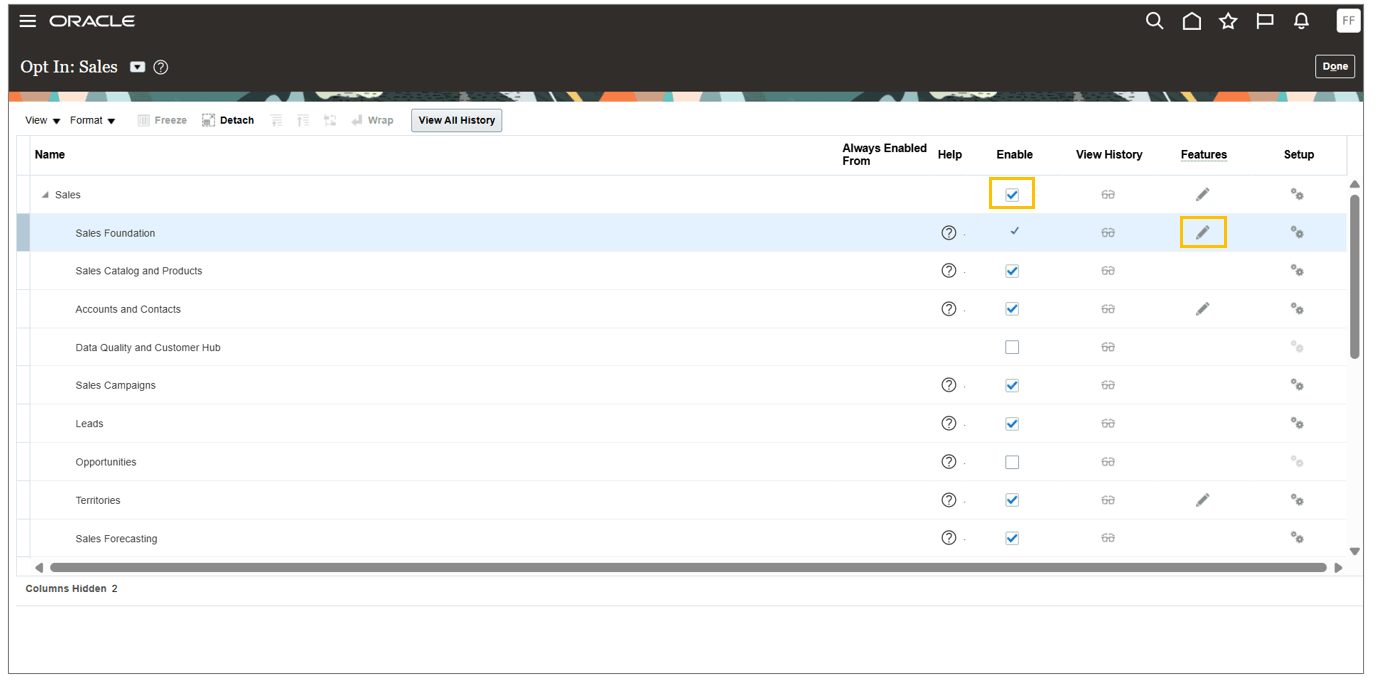Click the Name column header
1380x681 pixels.
click(x=49, y=154)
